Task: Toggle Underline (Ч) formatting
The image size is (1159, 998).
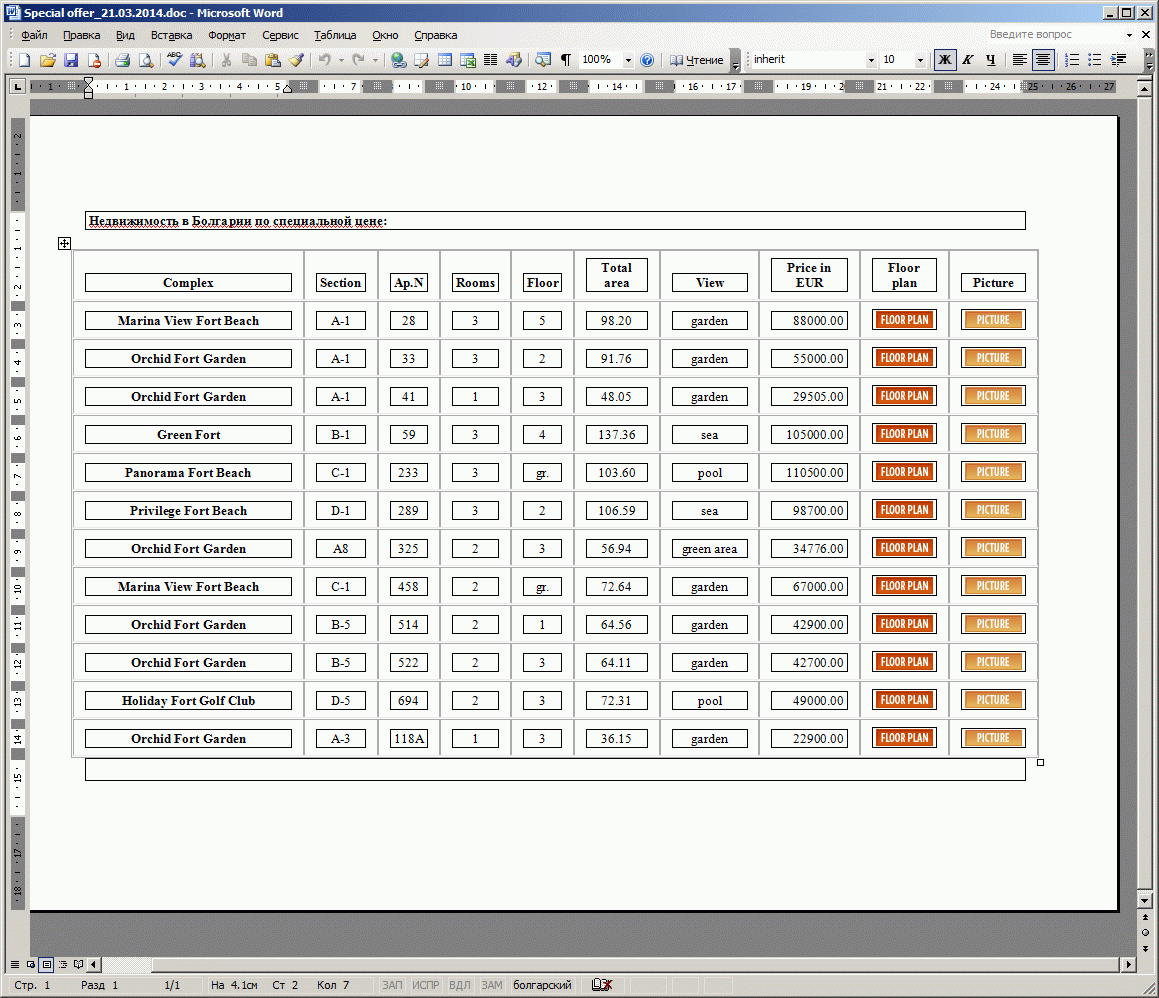Action: [990, 60]
